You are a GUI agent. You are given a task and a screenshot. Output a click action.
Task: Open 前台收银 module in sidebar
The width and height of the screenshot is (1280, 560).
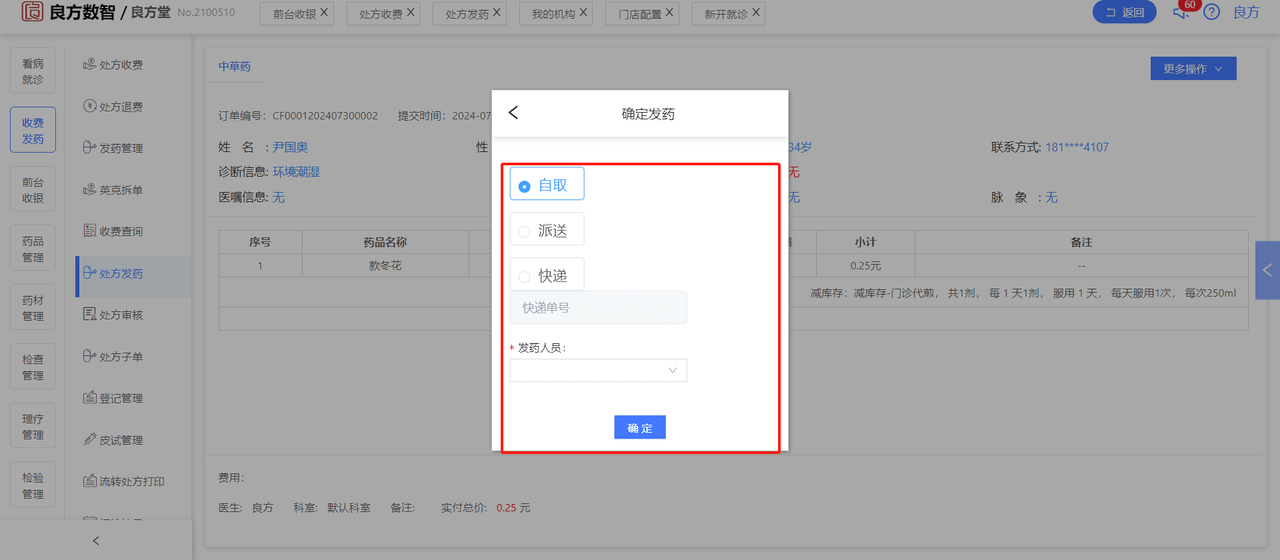[33, 189]
